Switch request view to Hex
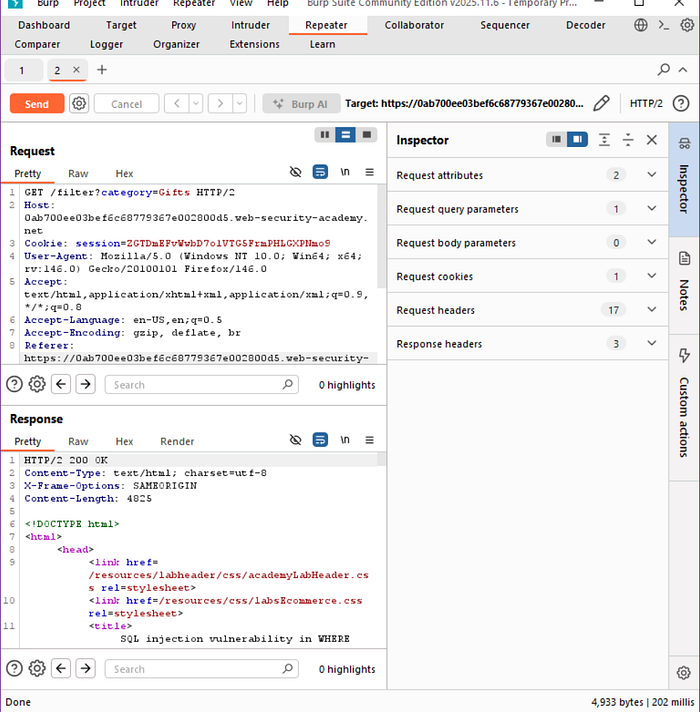 click(124, 173)
